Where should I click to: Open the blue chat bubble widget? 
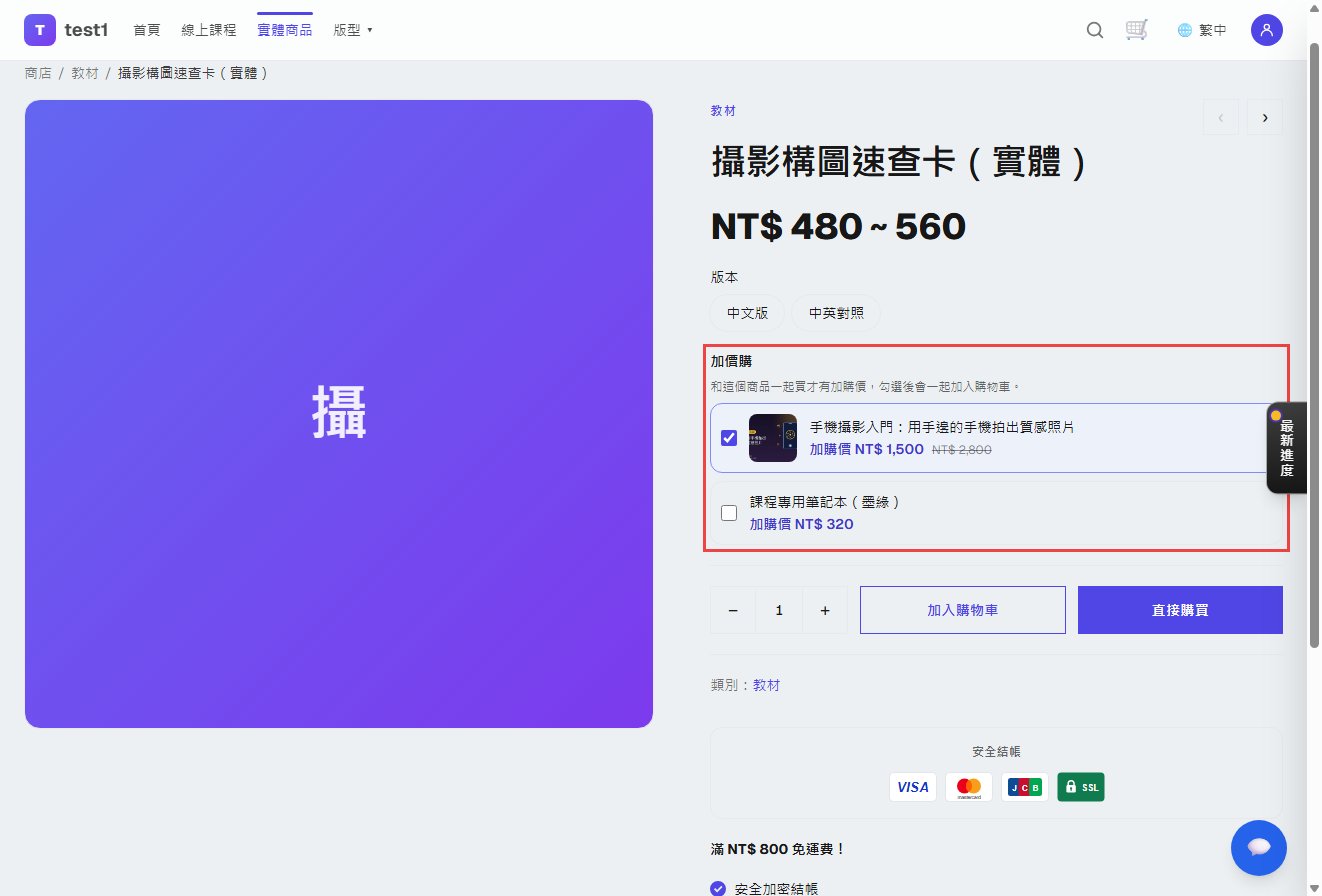click(1259, 848)
